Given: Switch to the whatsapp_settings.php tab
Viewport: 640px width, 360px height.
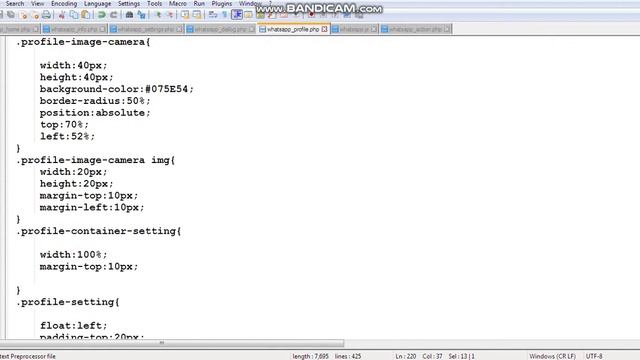Looking at the screenshot, I should tap(146, 29).
